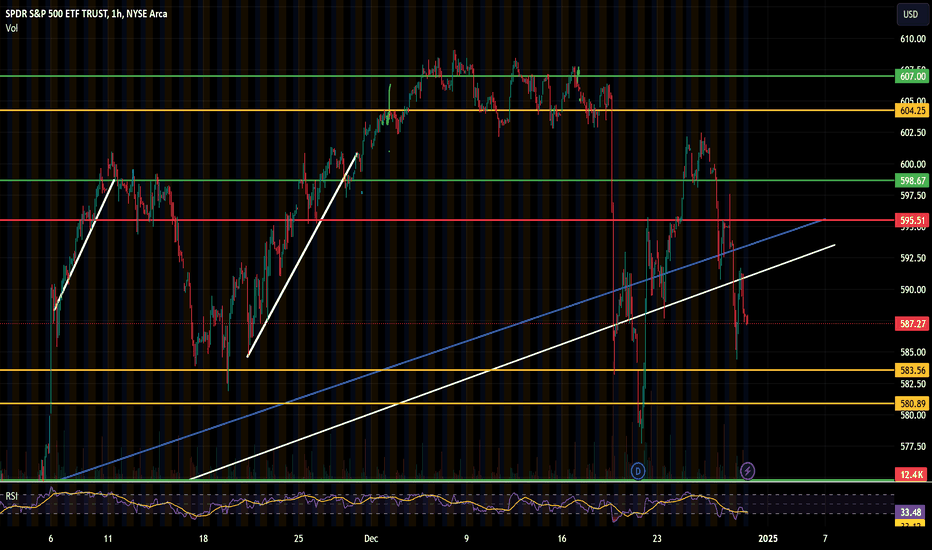Image resolution: width=932 pixels, height=550 pixels.
Task: Click the '23' date axis label
Action: (x=657, y=539)
